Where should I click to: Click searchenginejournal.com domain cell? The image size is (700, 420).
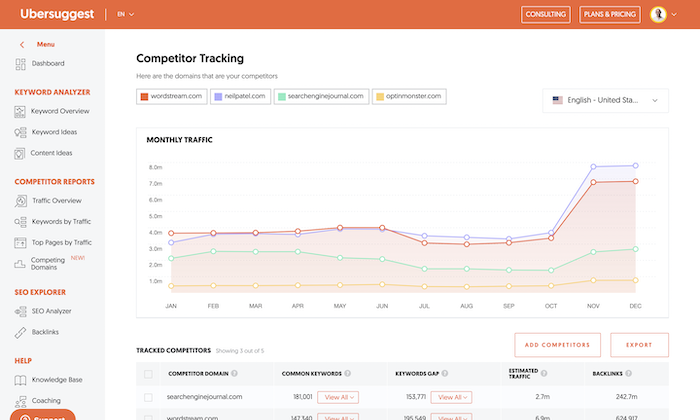204,397
